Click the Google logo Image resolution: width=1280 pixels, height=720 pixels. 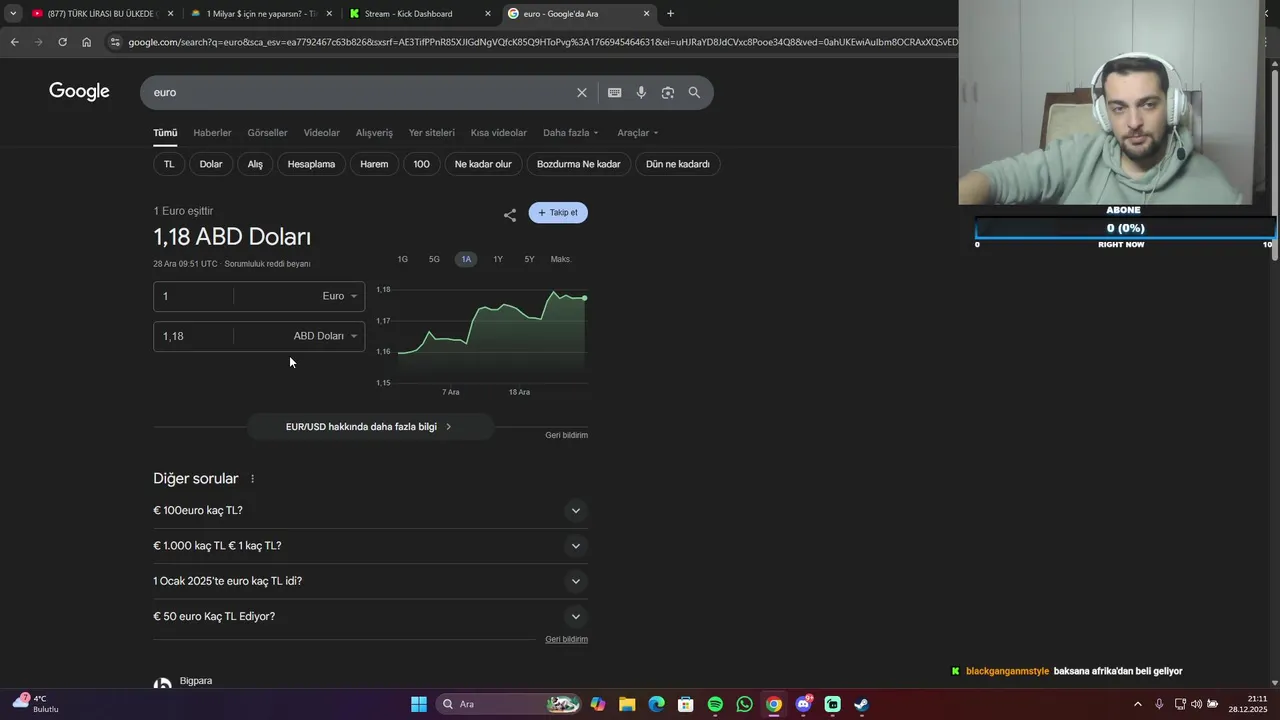(x=79, y=92)
